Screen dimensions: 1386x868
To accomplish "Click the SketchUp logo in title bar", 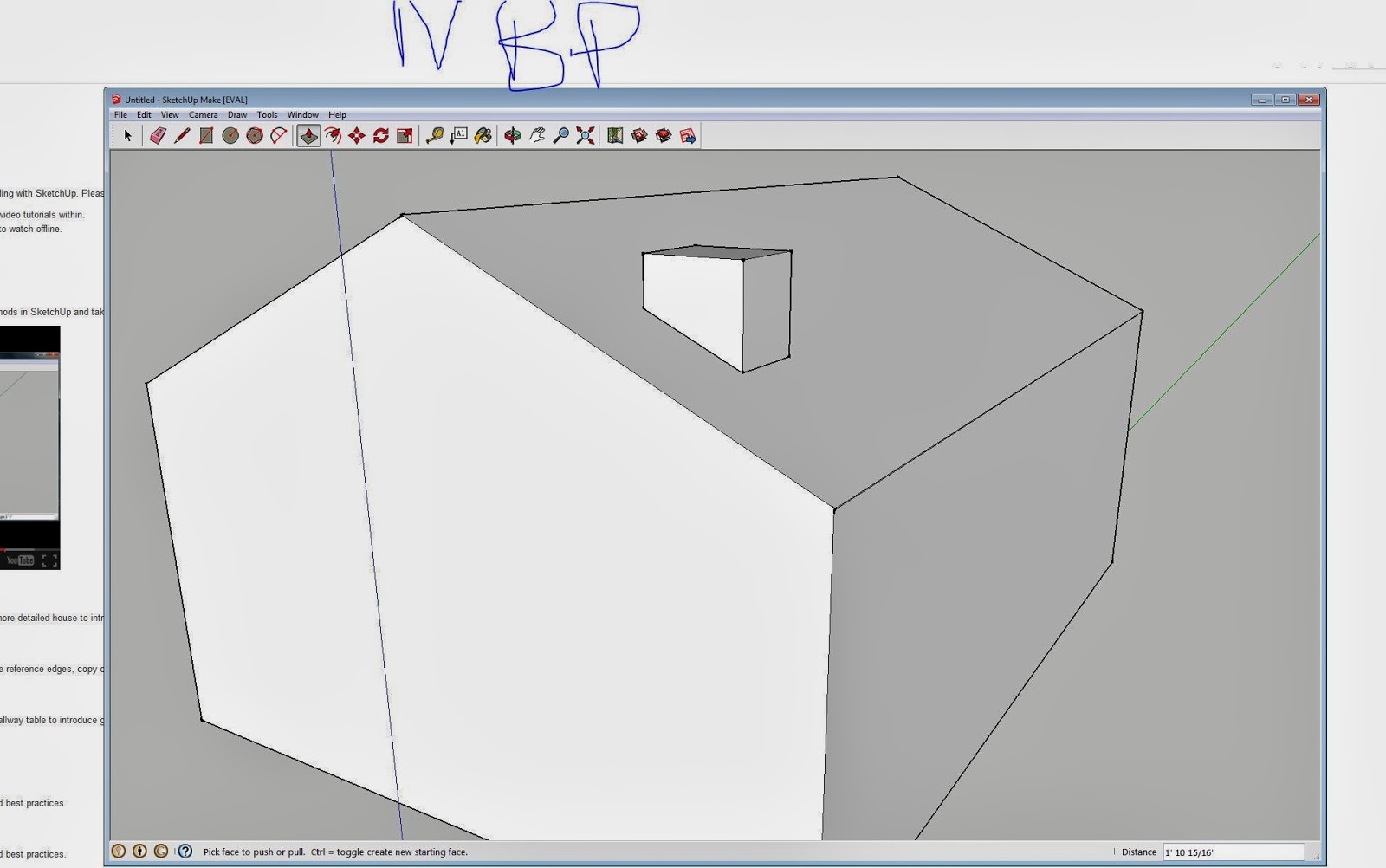I will (116, 100).
